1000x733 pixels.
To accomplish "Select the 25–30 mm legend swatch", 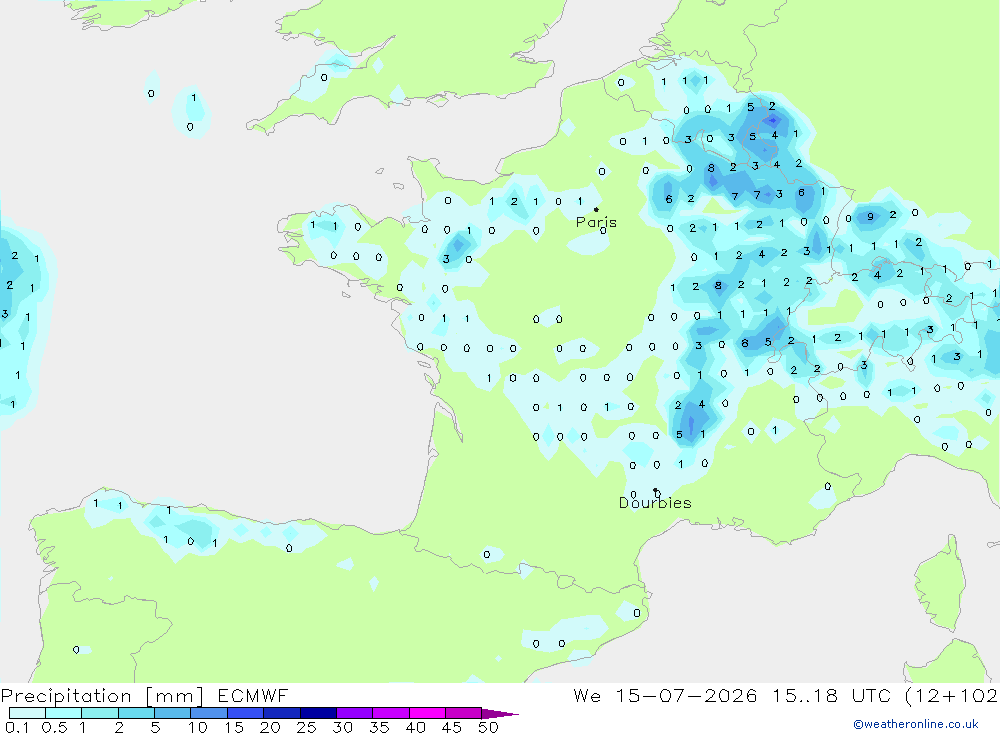I will [318, 713].
